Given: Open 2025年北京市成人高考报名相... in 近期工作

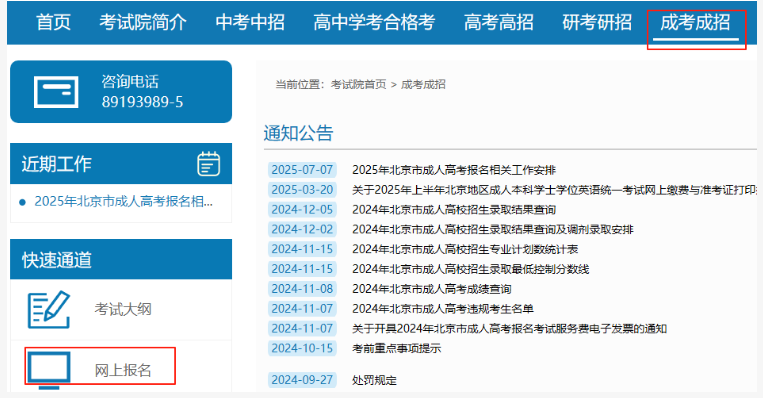Looking at the screenshot, I should 123,201.
